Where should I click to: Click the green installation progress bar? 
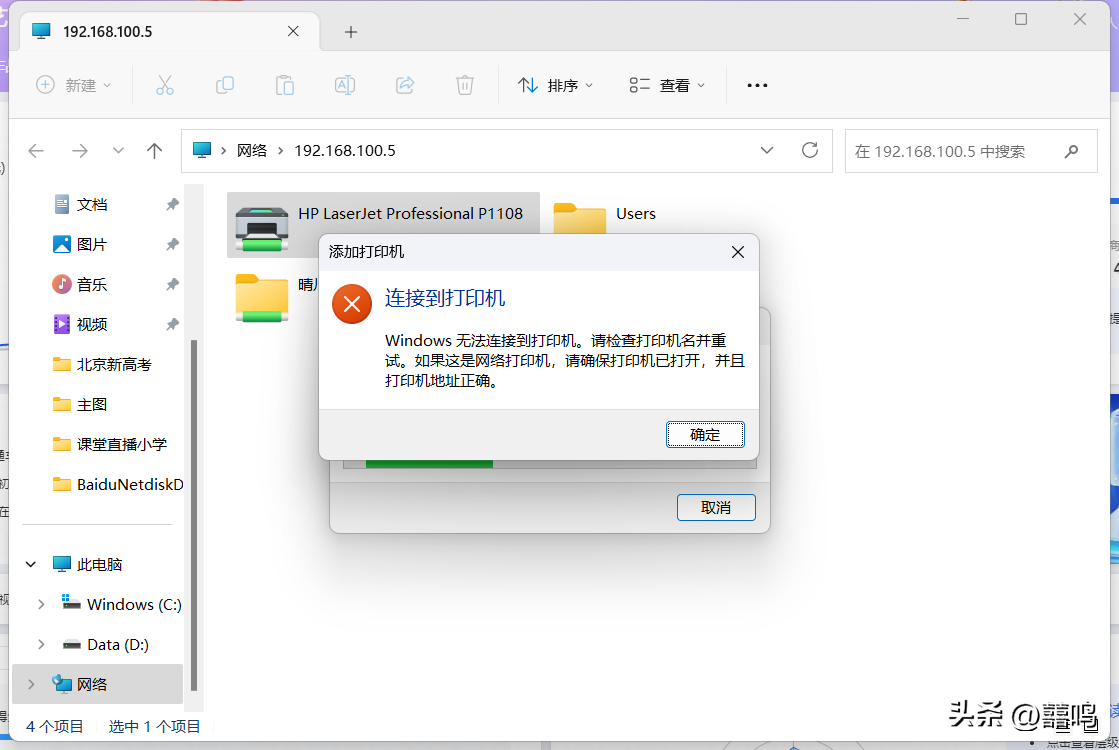(429, 464)
